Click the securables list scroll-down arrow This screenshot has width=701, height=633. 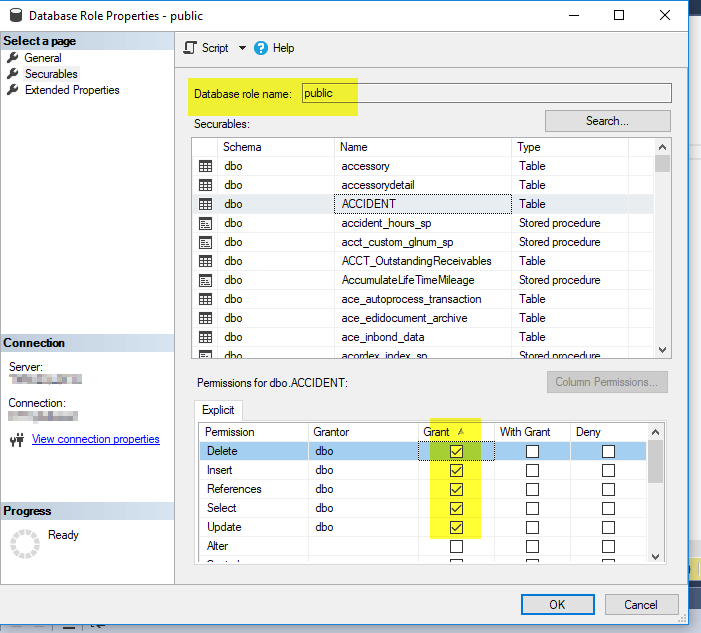tap(663, 350)
